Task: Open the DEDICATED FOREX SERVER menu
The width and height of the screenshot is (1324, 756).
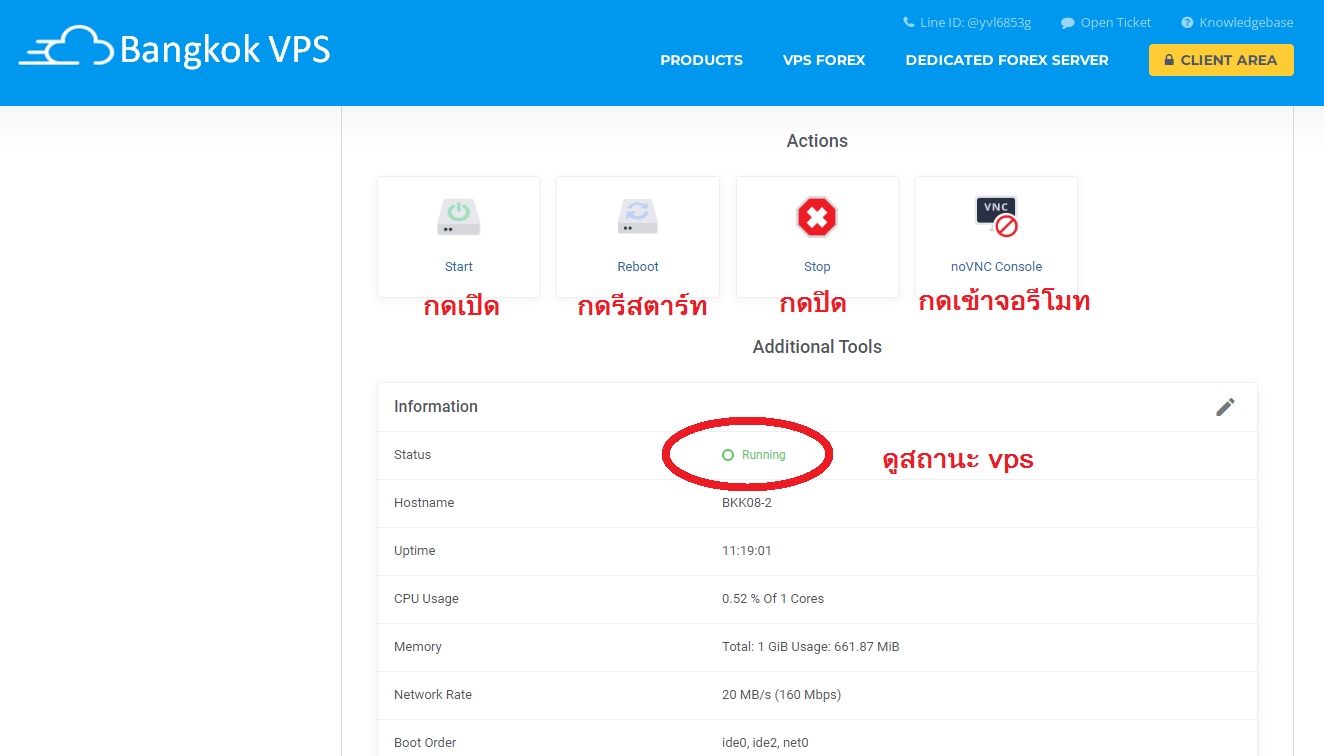Action: pyautogui.click(x=1007, y=60)
